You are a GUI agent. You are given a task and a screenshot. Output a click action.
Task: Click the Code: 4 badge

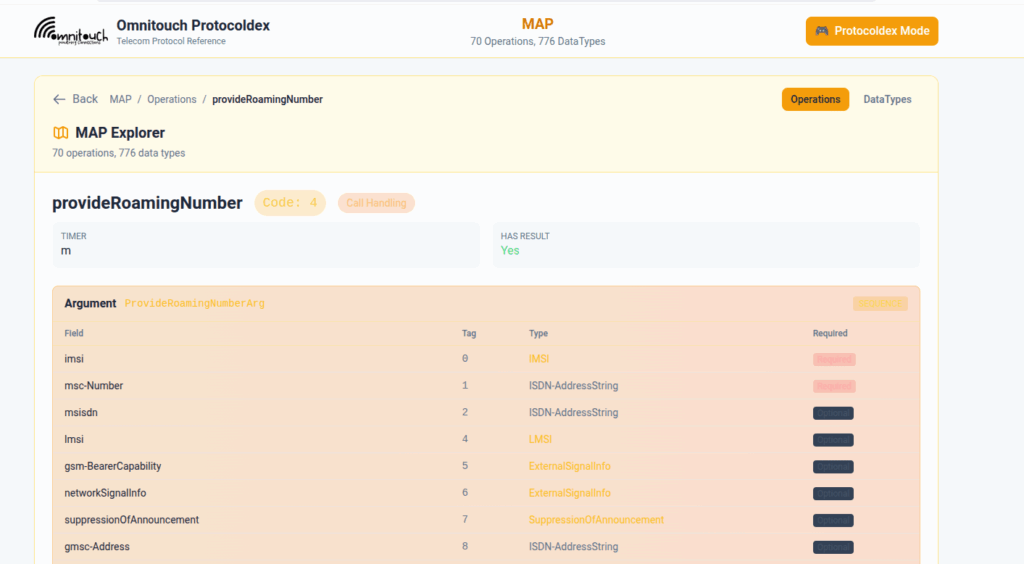(290, 203)
